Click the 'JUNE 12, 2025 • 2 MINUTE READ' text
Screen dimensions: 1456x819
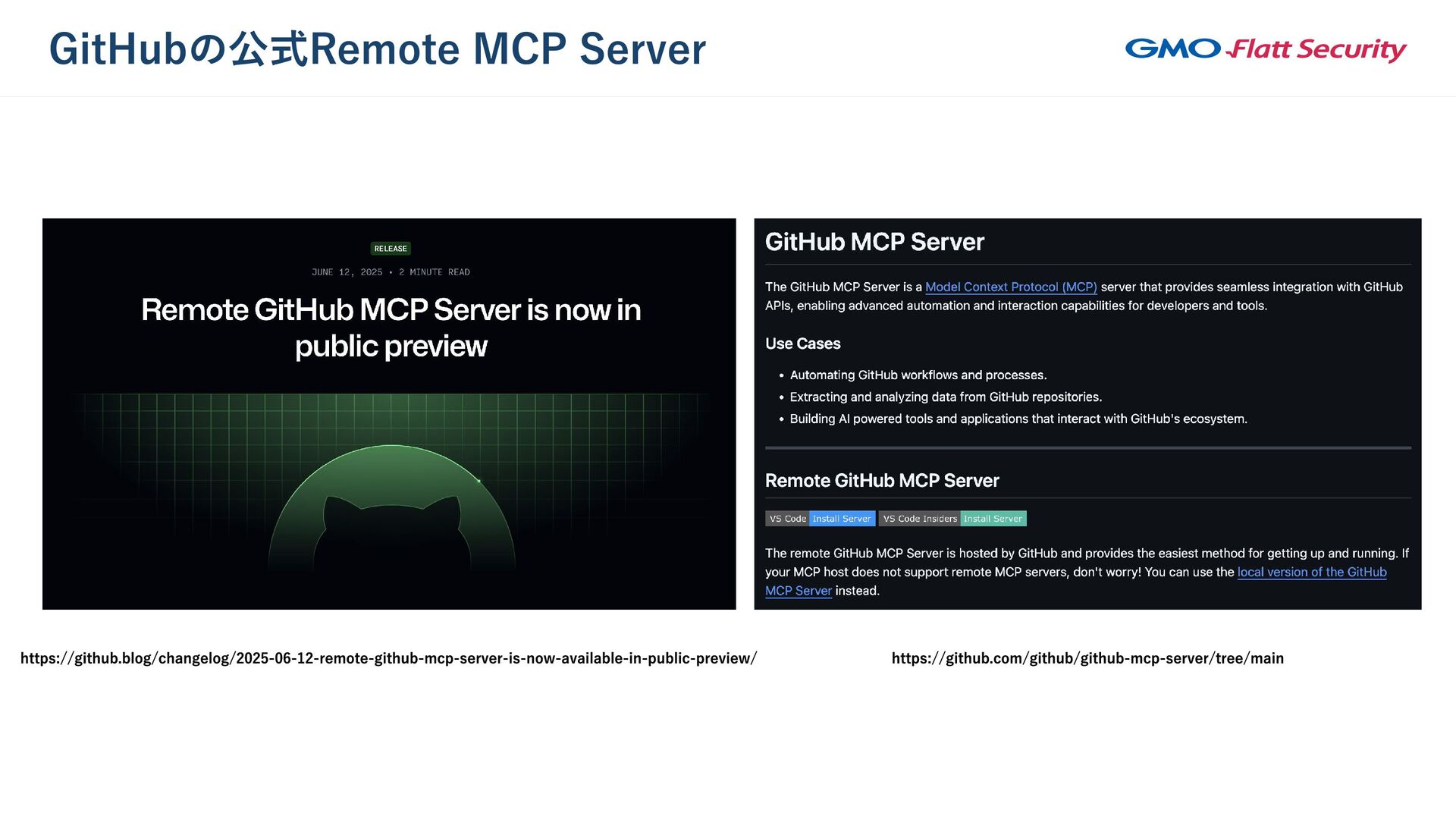391,272
